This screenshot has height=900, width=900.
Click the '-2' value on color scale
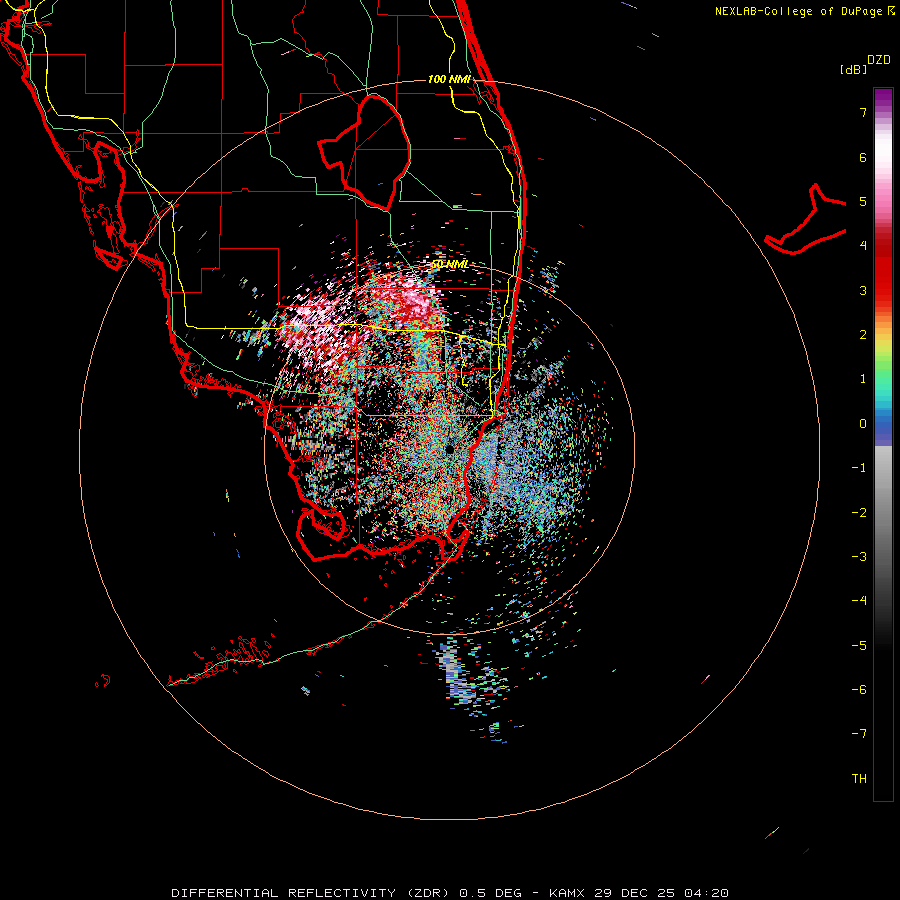[859, 513]
